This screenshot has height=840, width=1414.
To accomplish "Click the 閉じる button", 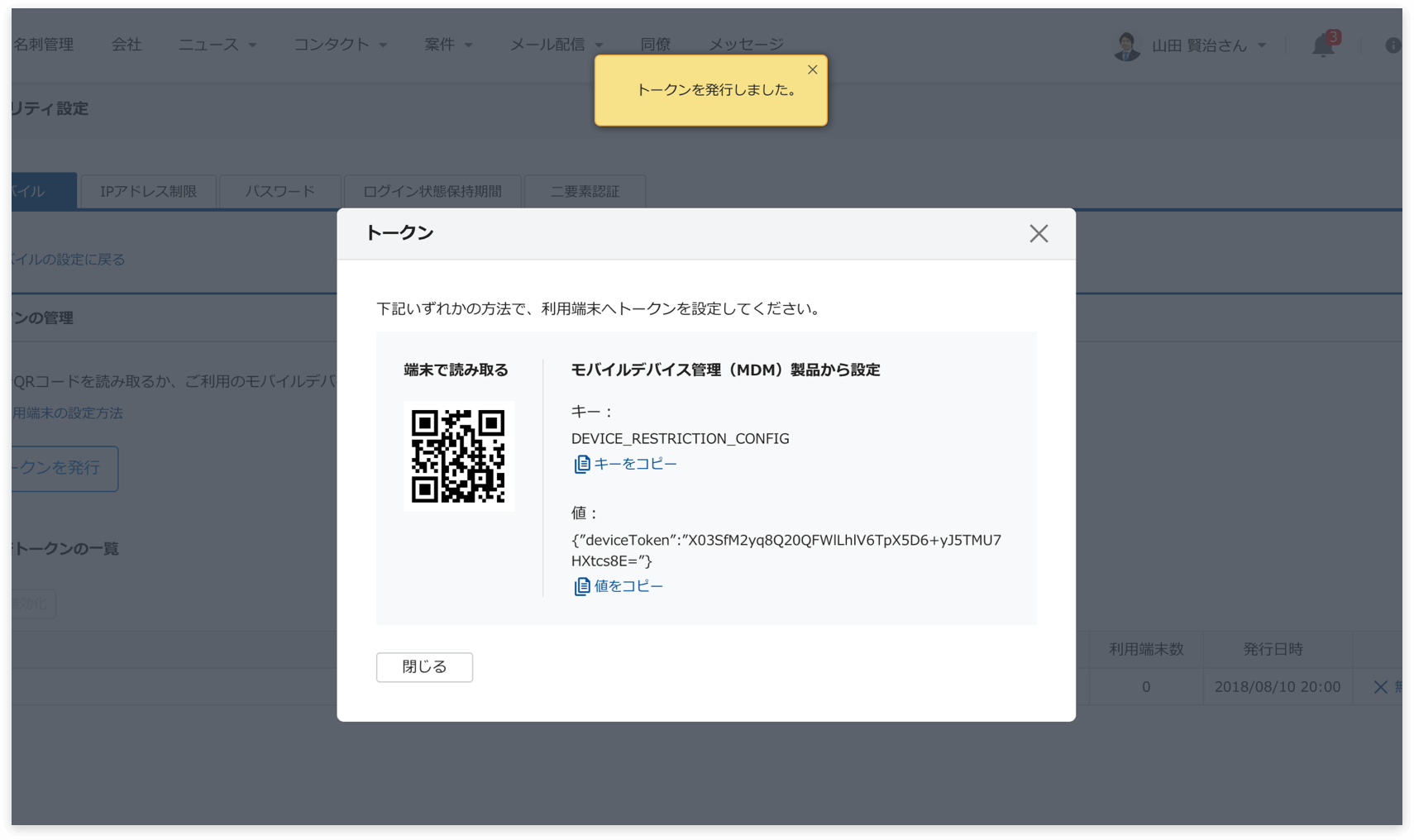I will (424, 667).
